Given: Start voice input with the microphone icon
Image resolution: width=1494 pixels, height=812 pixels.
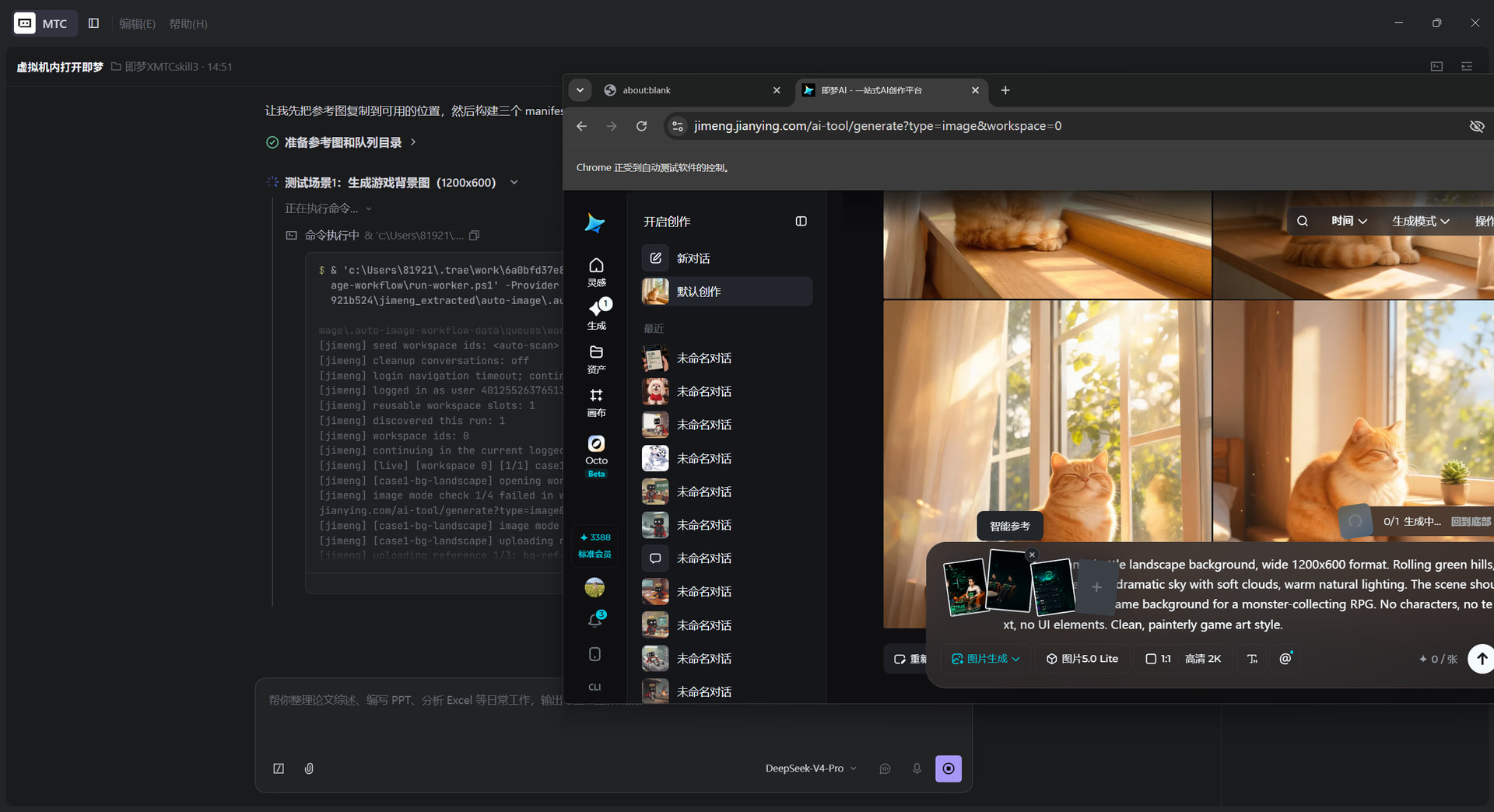Looking at the screenshot, I should coord(917,768).
